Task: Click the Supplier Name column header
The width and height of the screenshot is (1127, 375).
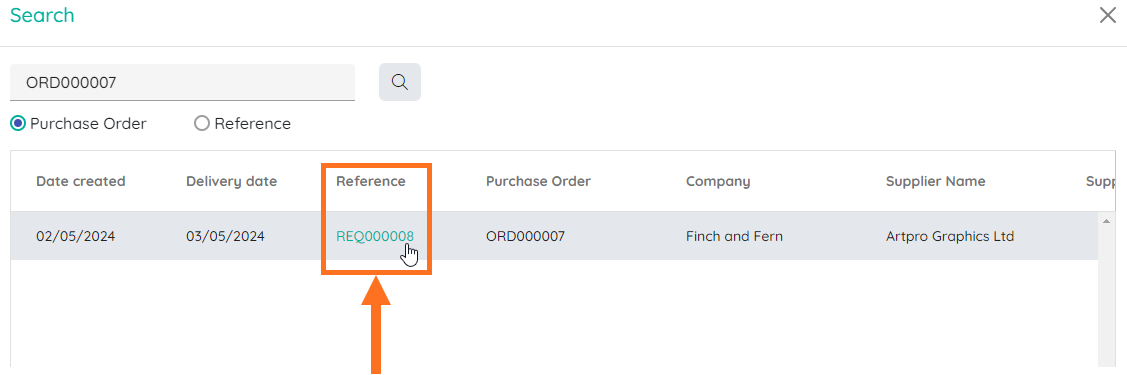Action: click(936, 181)
